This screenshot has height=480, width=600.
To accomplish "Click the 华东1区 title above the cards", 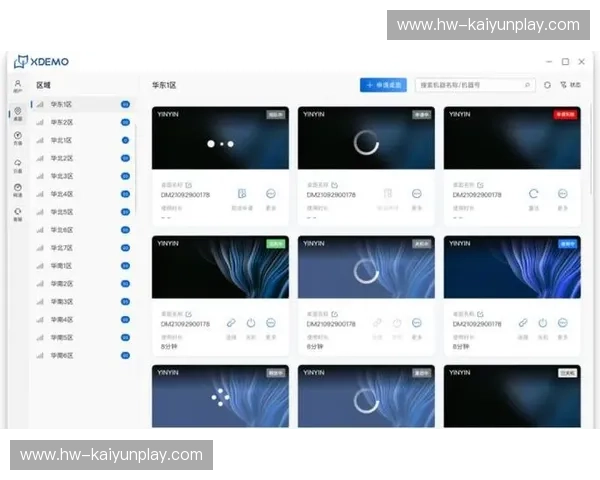I will tap(164, 85).
